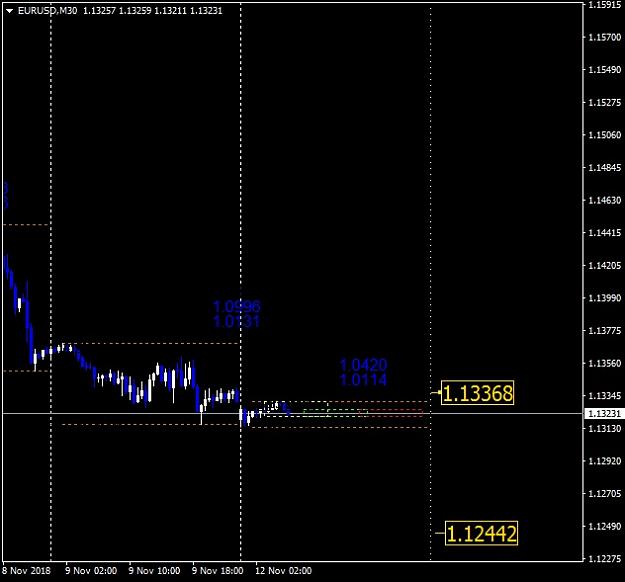
Task: Click the blue 1.0996 label
Action: point(237,307)
